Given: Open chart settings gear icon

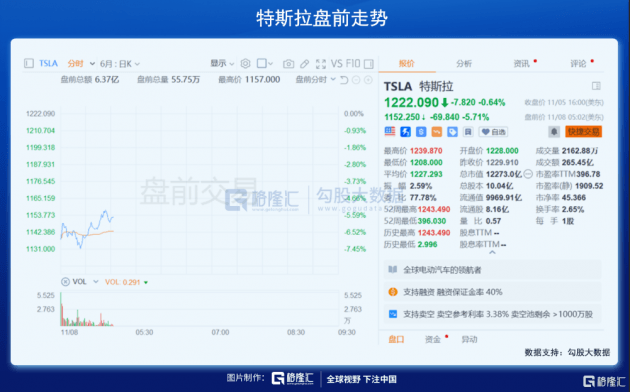Looking at the screenshot, I should pos(245,63).
